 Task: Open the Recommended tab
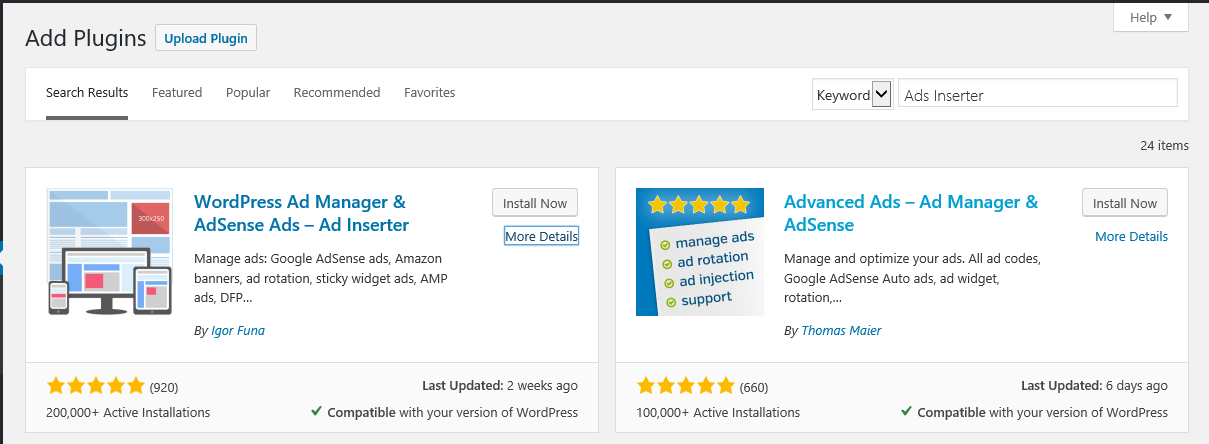(337, 93)
